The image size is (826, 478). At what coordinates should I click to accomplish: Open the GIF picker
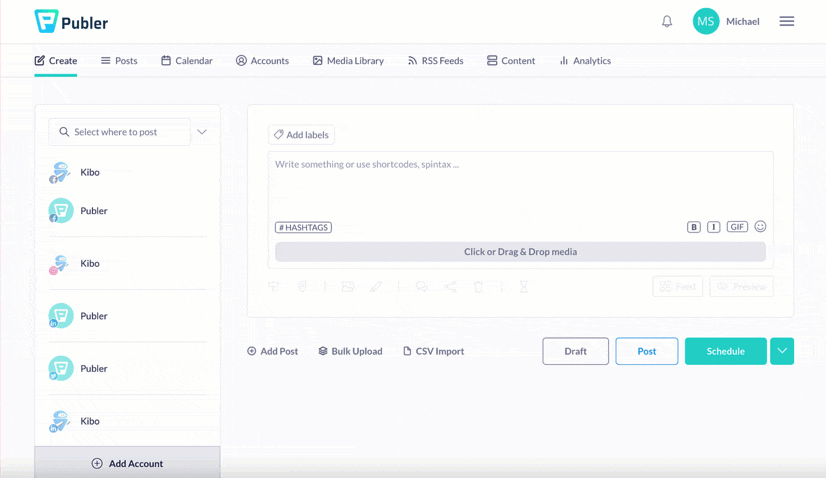[x=737, y=227]
